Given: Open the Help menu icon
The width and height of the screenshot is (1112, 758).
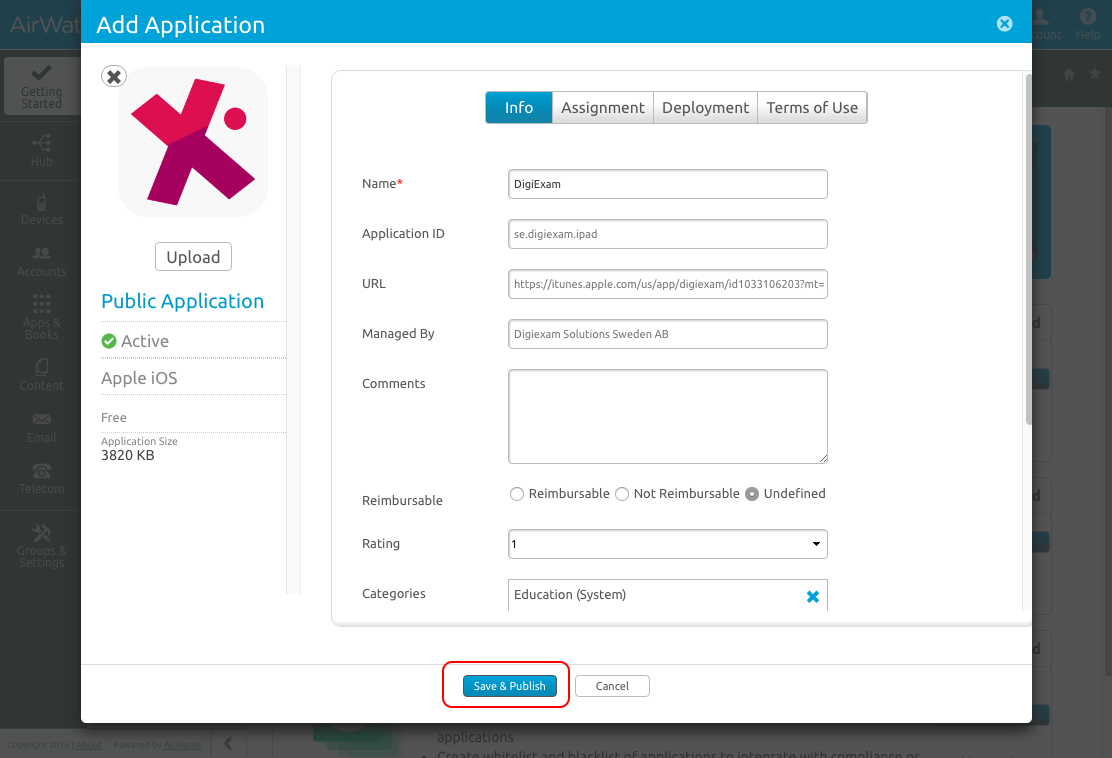Looking at the screenshot, I should pos(1087,24).
